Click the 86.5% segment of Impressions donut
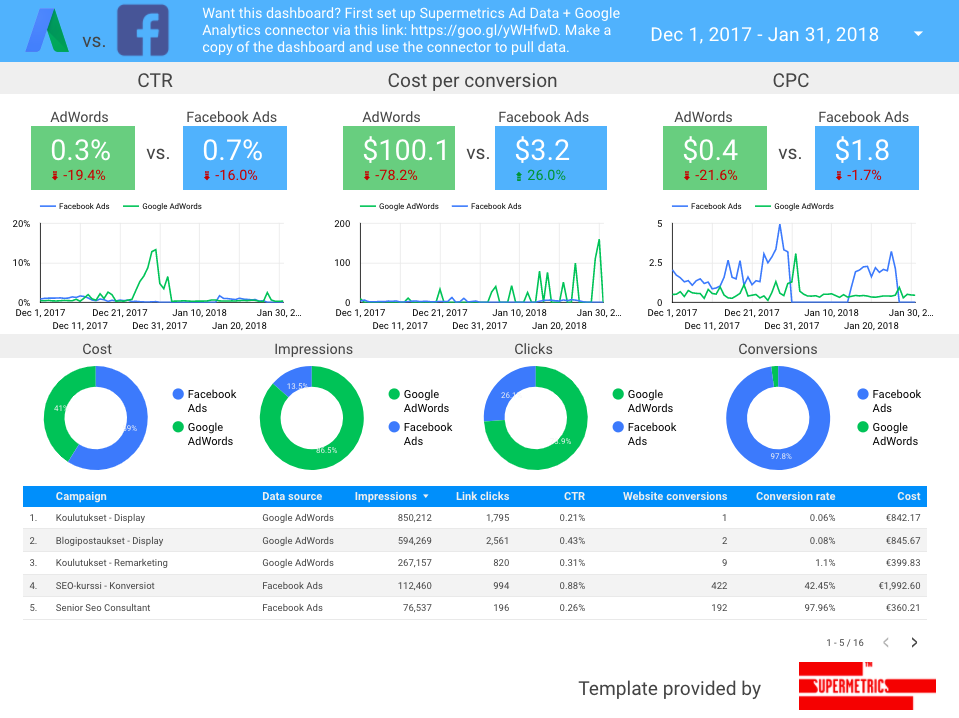The height and width of the screenshot is (718, 959). [x=327, y=450]
